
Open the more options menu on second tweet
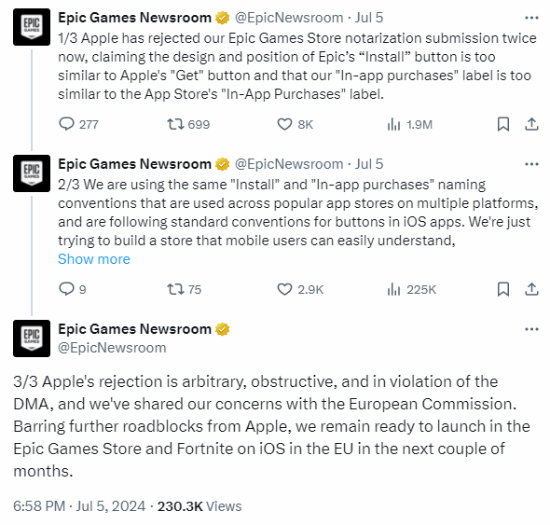531,164
